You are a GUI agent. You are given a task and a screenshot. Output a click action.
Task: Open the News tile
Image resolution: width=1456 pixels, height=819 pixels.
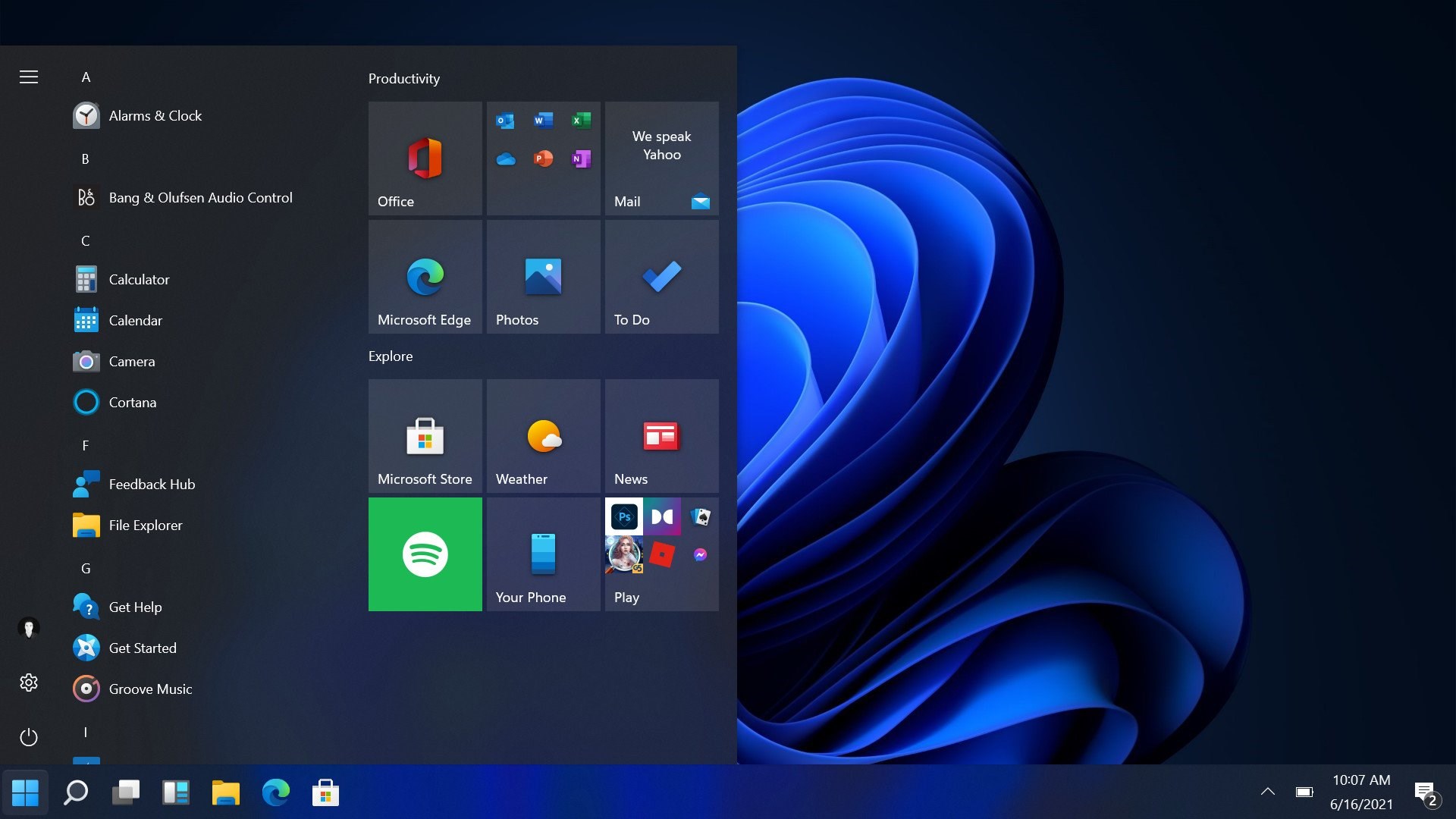coord(661,436)
